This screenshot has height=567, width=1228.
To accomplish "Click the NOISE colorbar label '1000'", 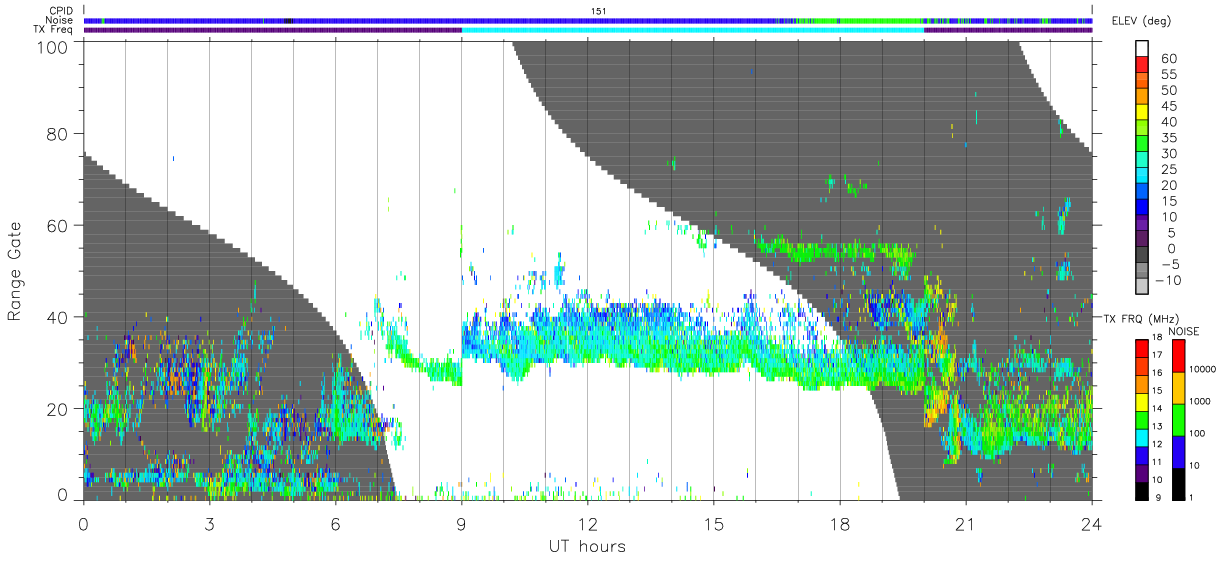I will (1201, 402).
